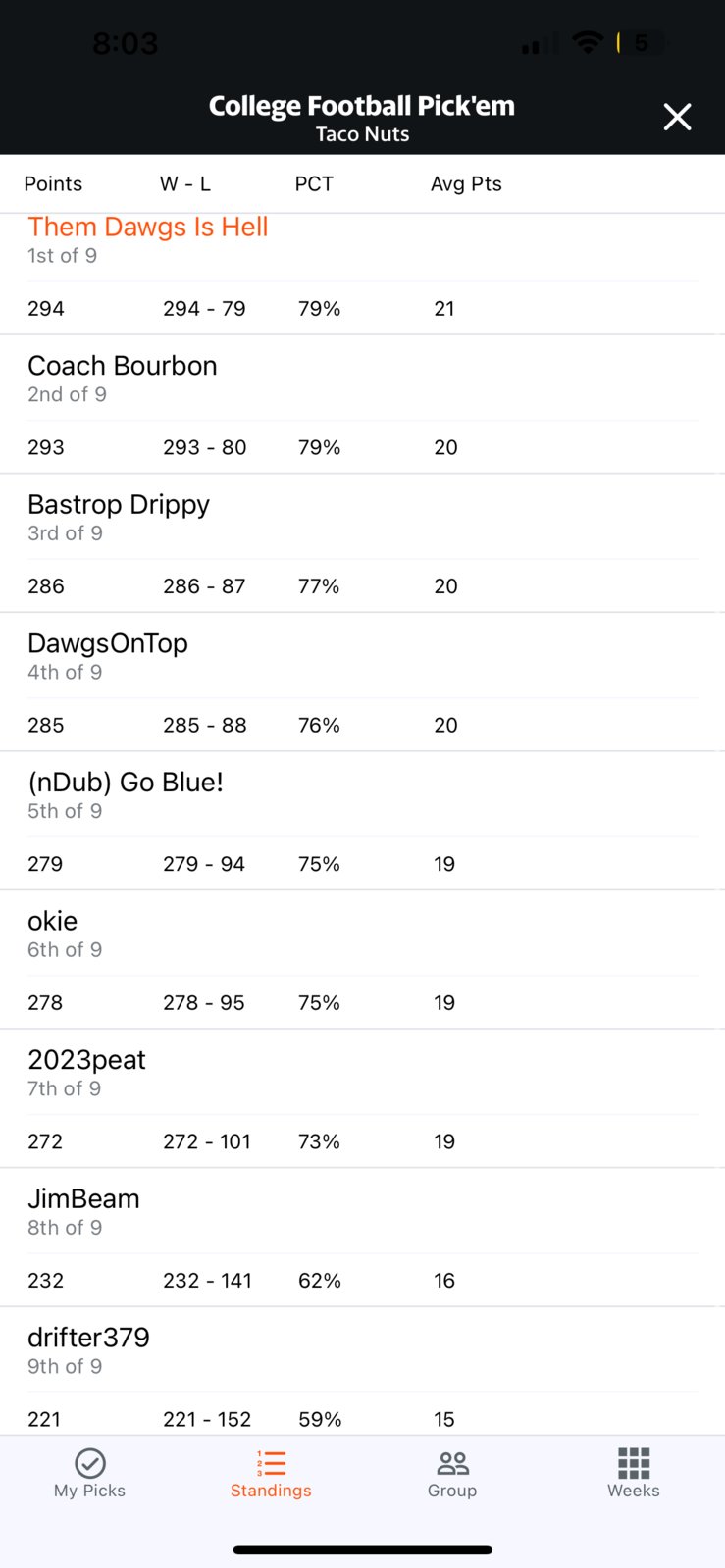Open the Weeks grid icon
The width and height of the screenshot is (725, 1568).
click(x=634, y=1463)
